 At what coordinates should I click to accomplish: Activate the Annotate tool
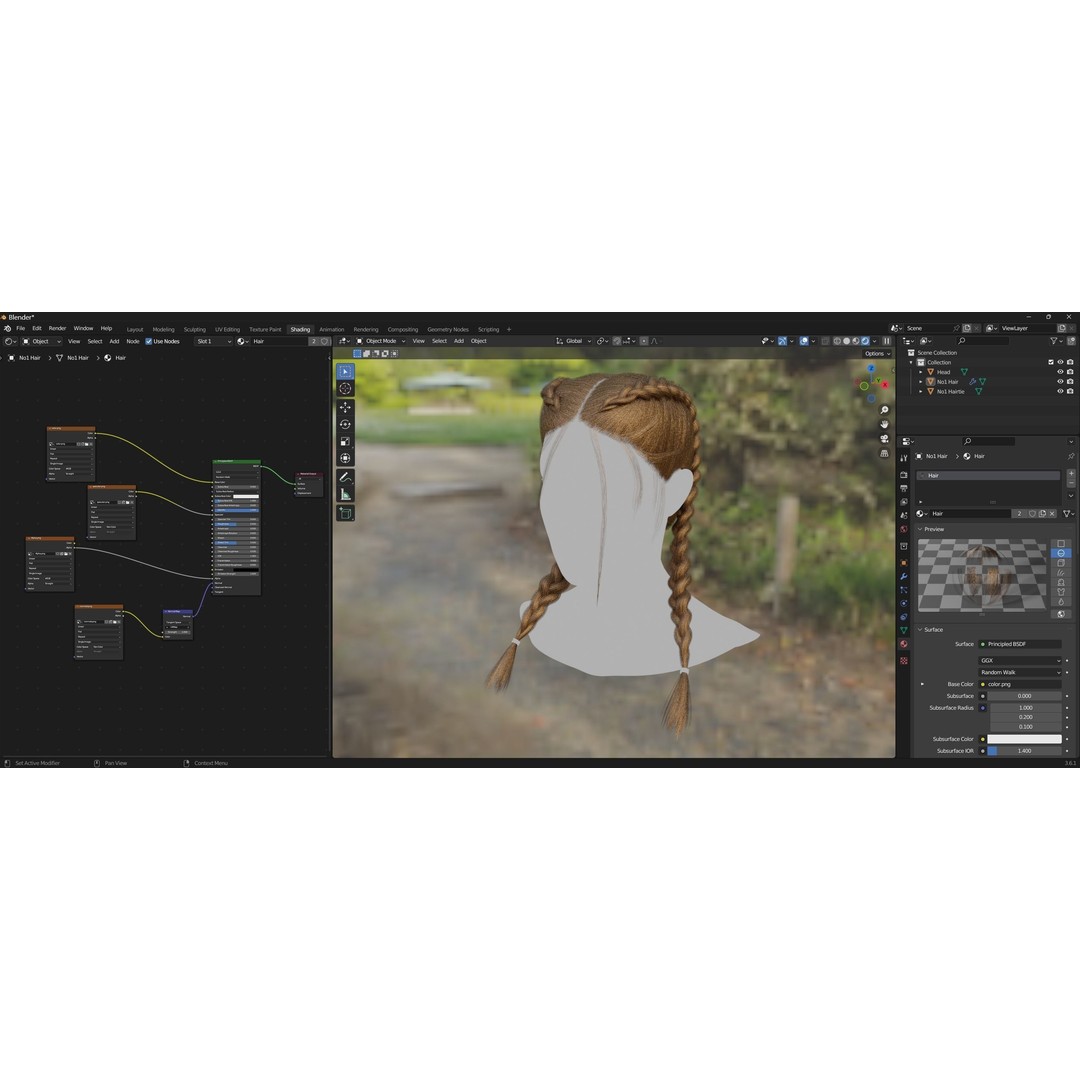click(346, 475)
